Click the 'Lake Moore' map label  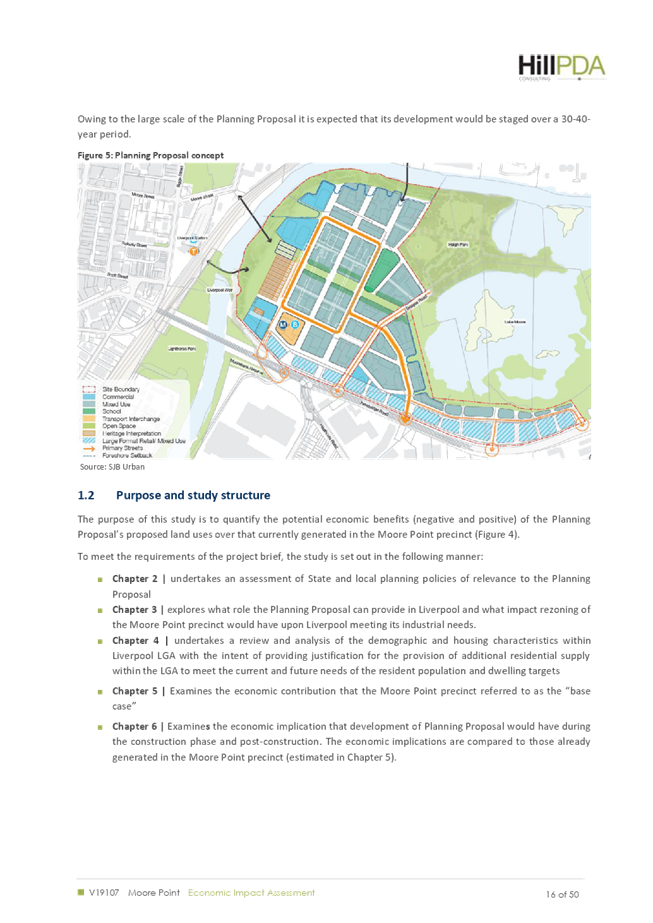point(515,322)
